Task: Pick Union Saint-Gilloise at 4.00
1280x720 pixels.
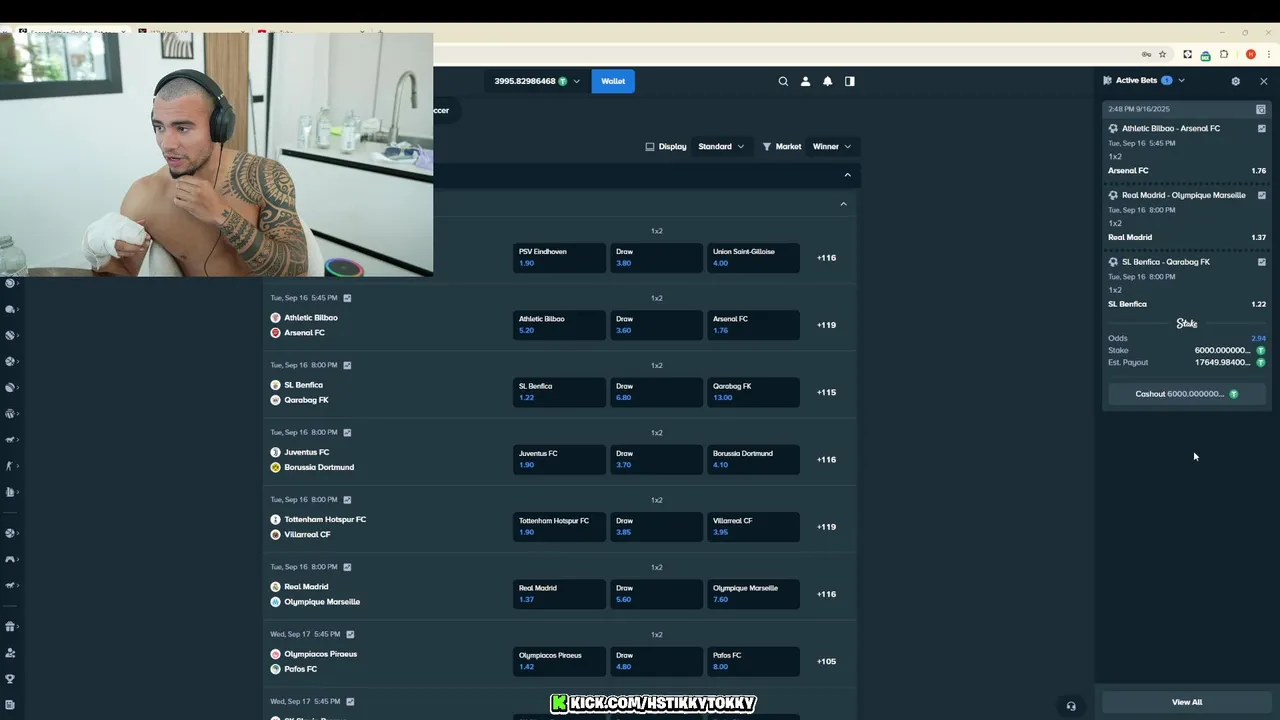Action: [x=753, y=258]
